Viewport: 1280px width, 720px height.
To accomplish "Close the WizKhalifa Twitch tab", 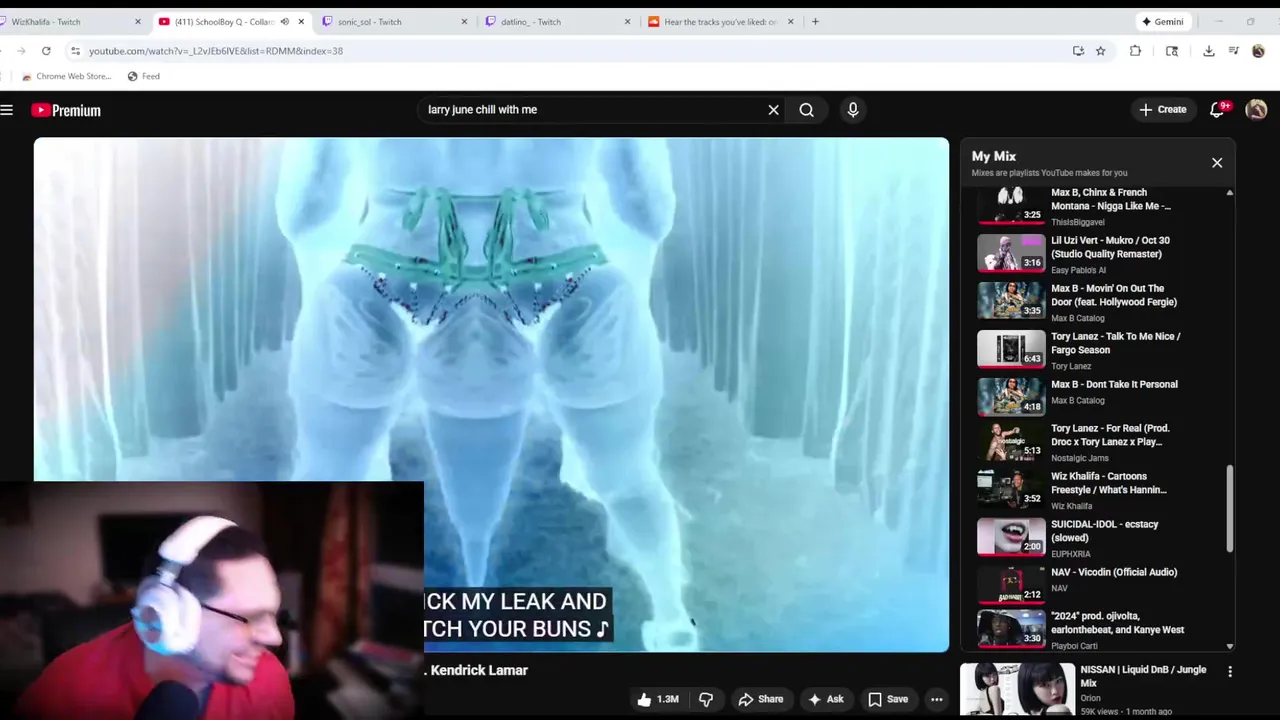I will click(138, 21).
